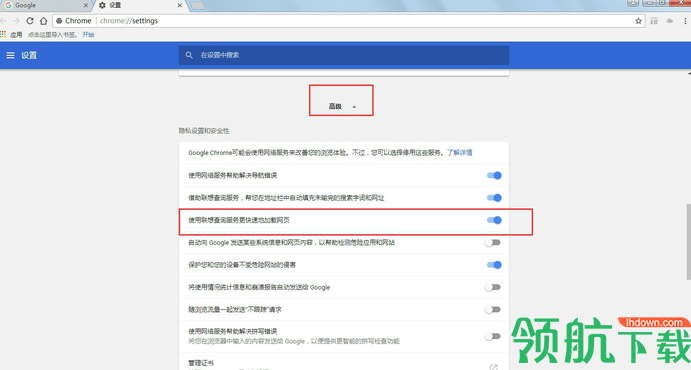The image size is (691, 370).
Task: Toggle 保护您和您的设备不受危险网站的侵害 switch
Action: click(x=494, y=265)
